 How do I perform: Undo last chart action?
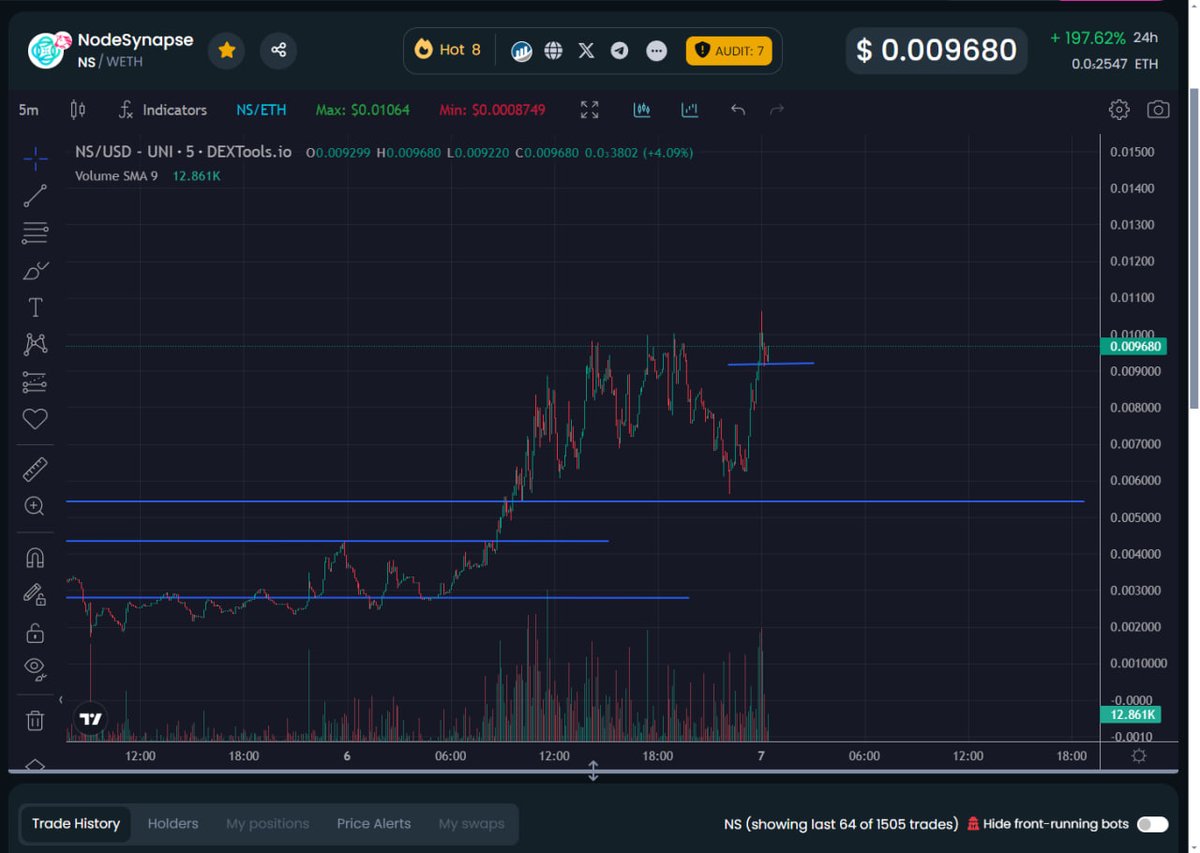738,110
